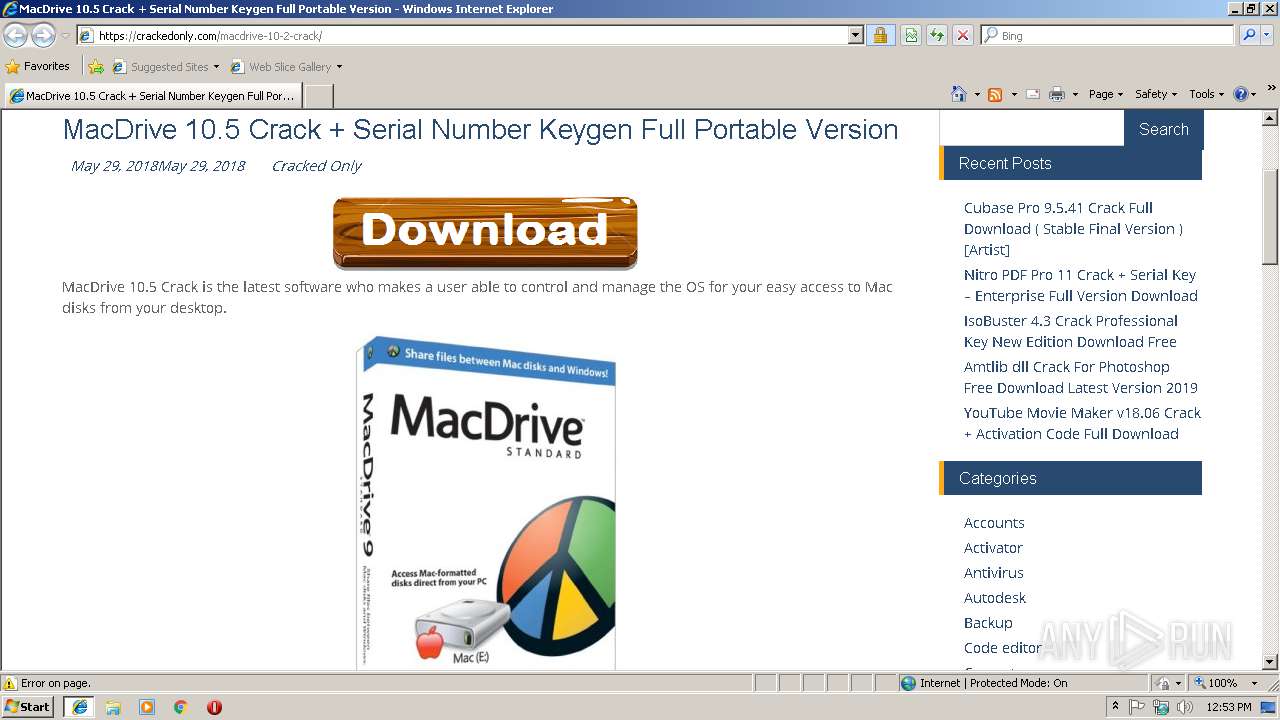1280x720 pixels.
Task: Click the Stop loading red X icon
Action: pos(963,35)
